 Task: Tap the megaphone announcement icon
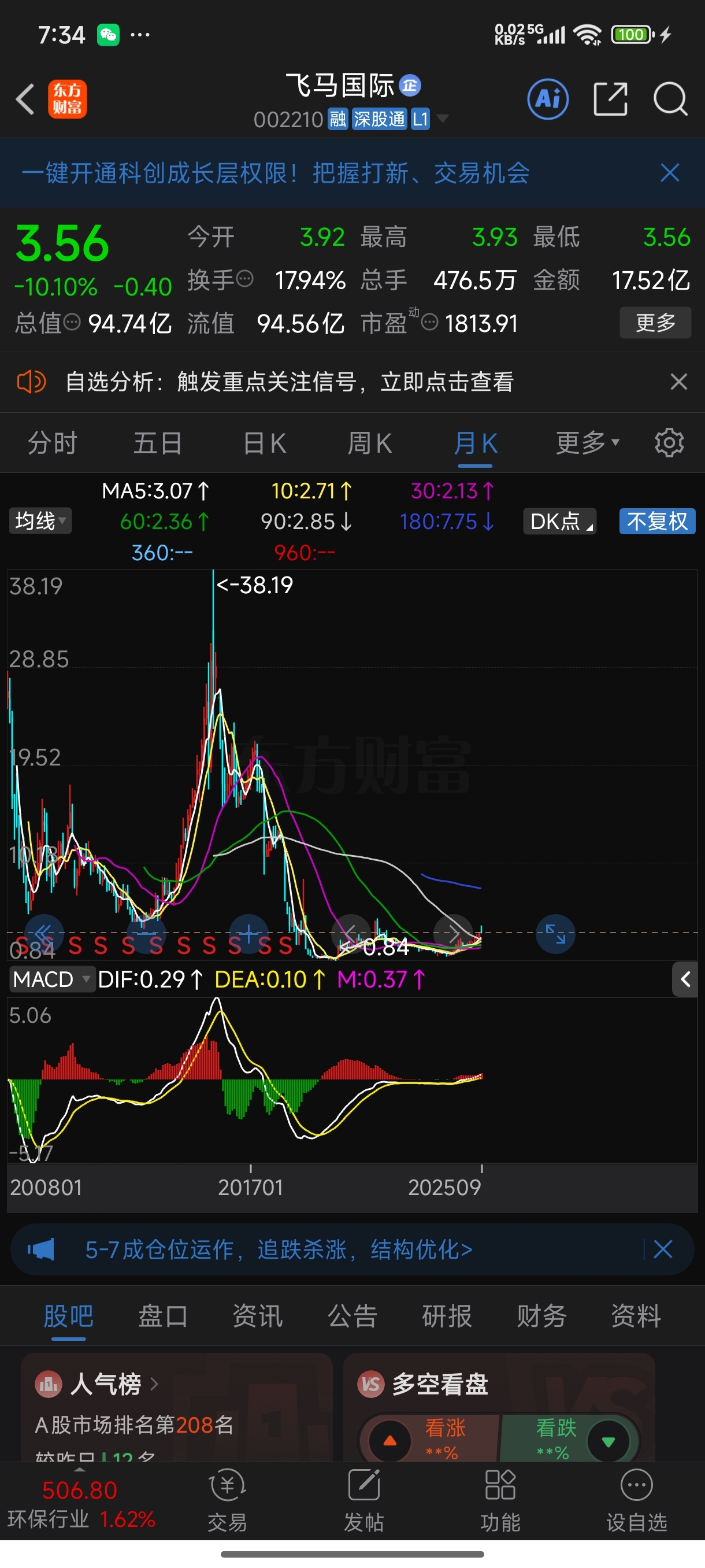click(x=41, y=1249)
